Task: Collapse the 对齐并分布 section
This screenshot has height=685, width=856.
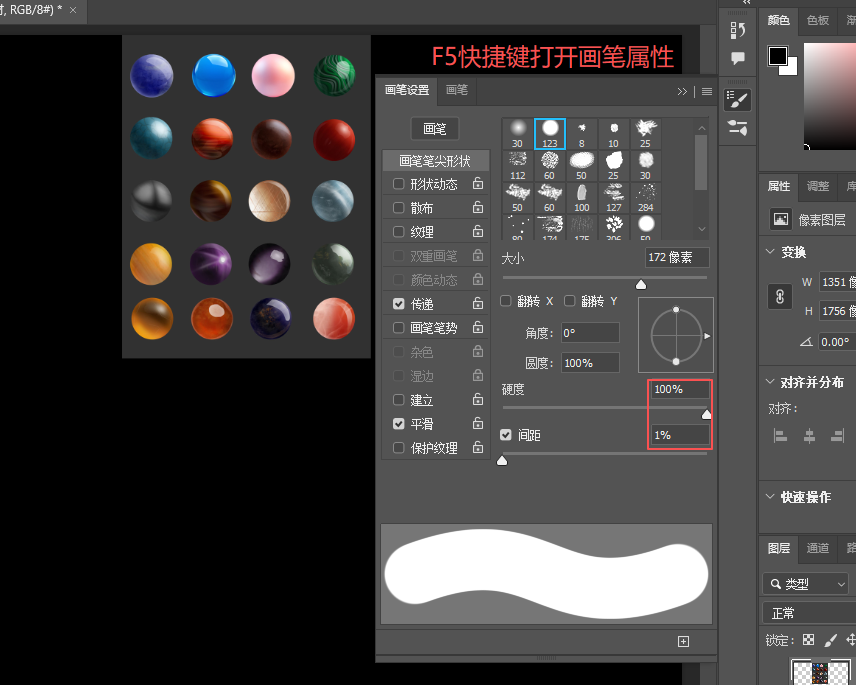Action: click(x=770, y=382)
